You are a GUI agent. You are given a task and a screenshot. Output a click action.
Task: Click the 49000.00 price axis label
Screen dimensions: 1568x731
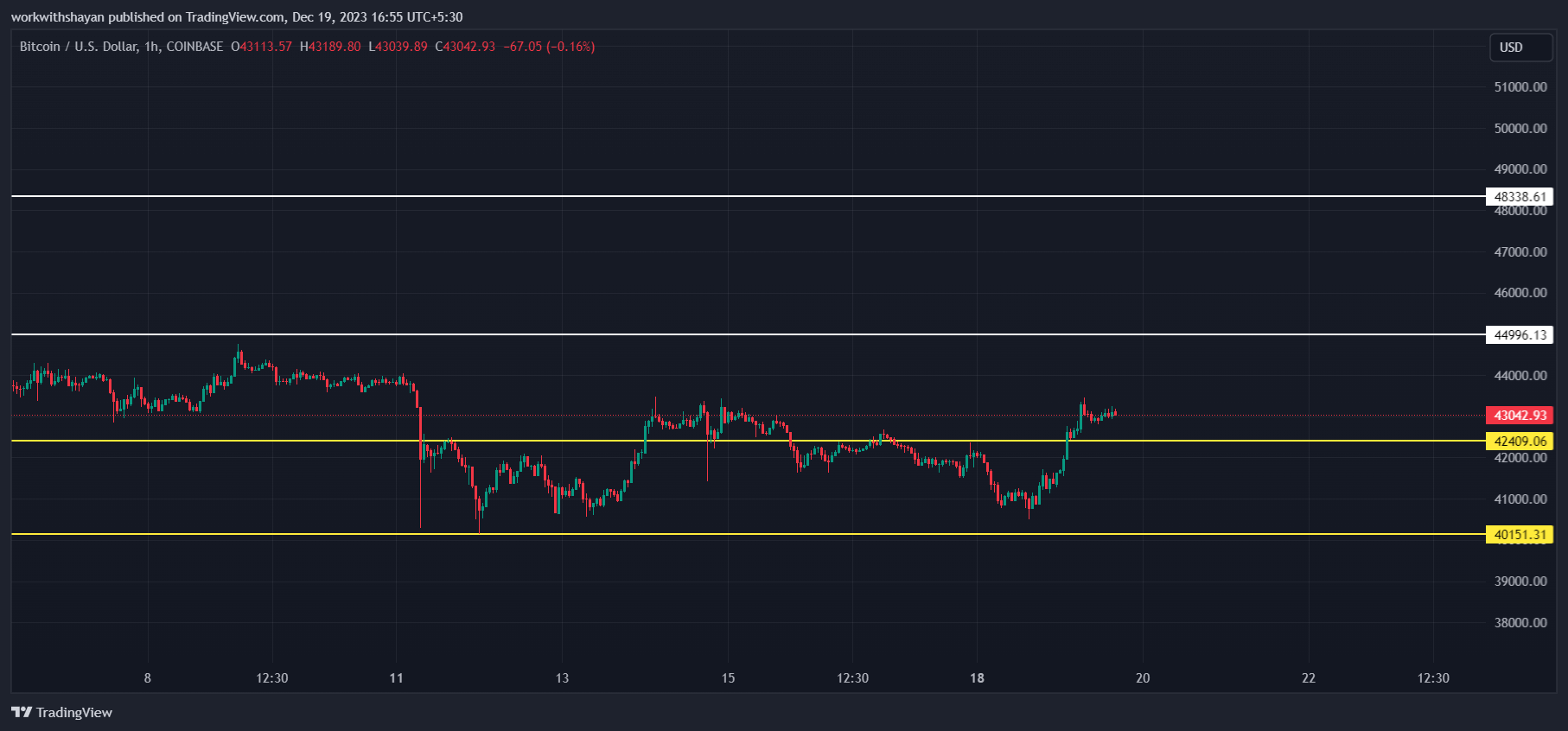click(1520, 169)
